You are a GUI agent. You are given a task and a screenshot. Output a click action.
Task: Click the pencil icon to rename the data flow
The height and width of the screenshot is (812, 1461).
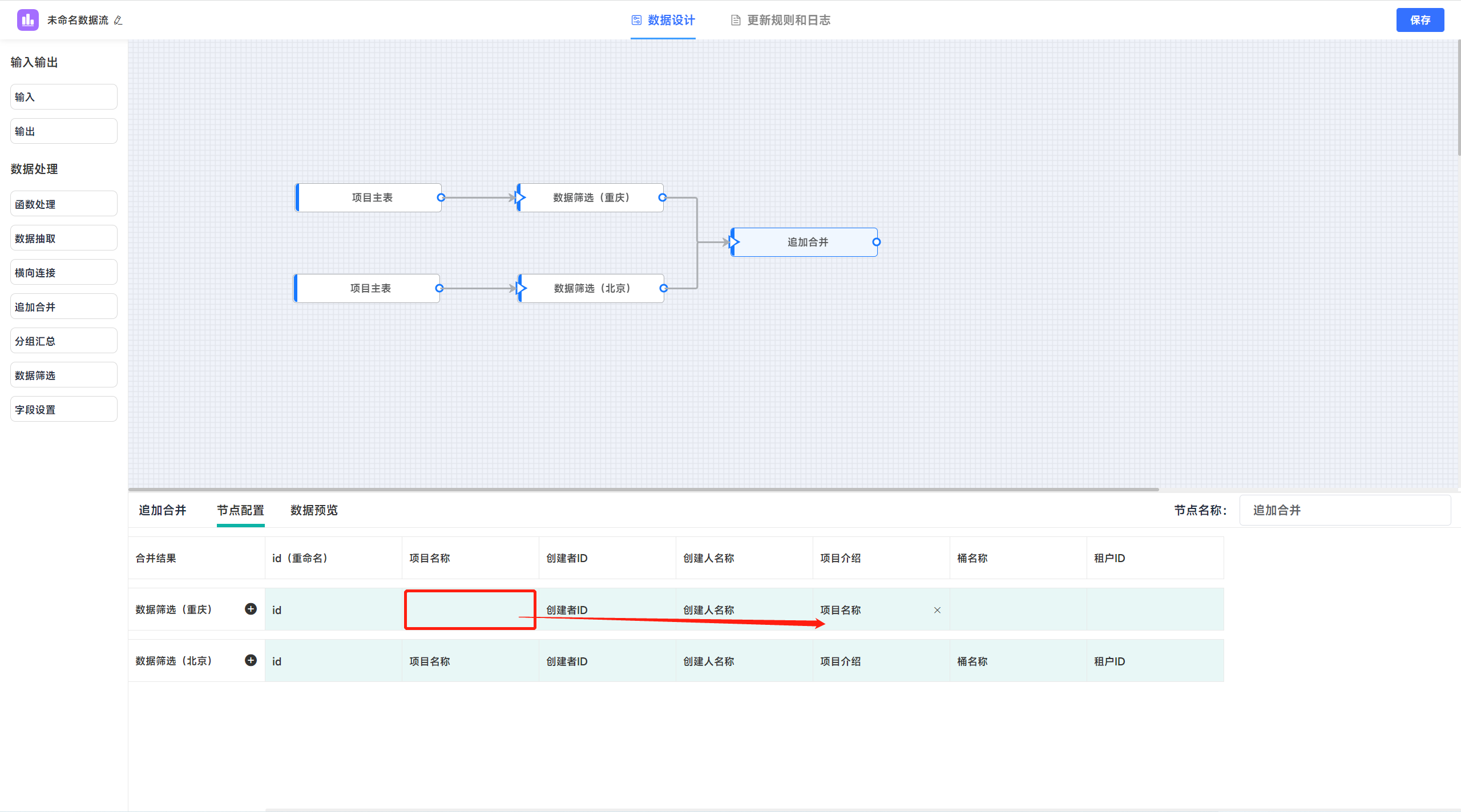(x=118, y=21)
